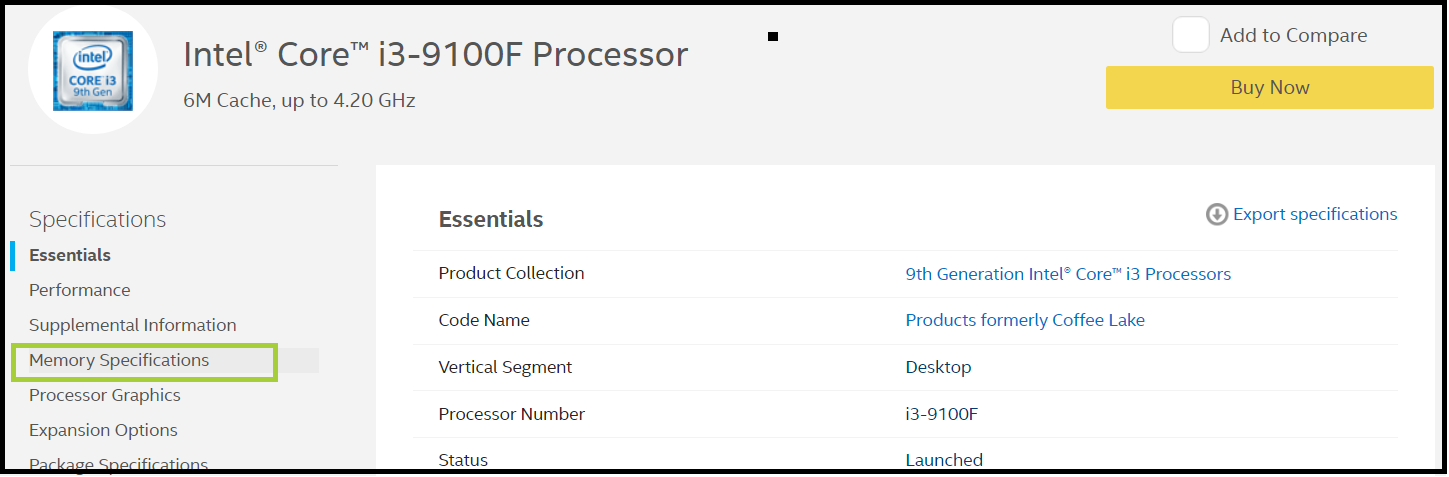Open 9th Generation Intel Core i3 Processors link
The image size is (1449, 477).
point(1068,274)
